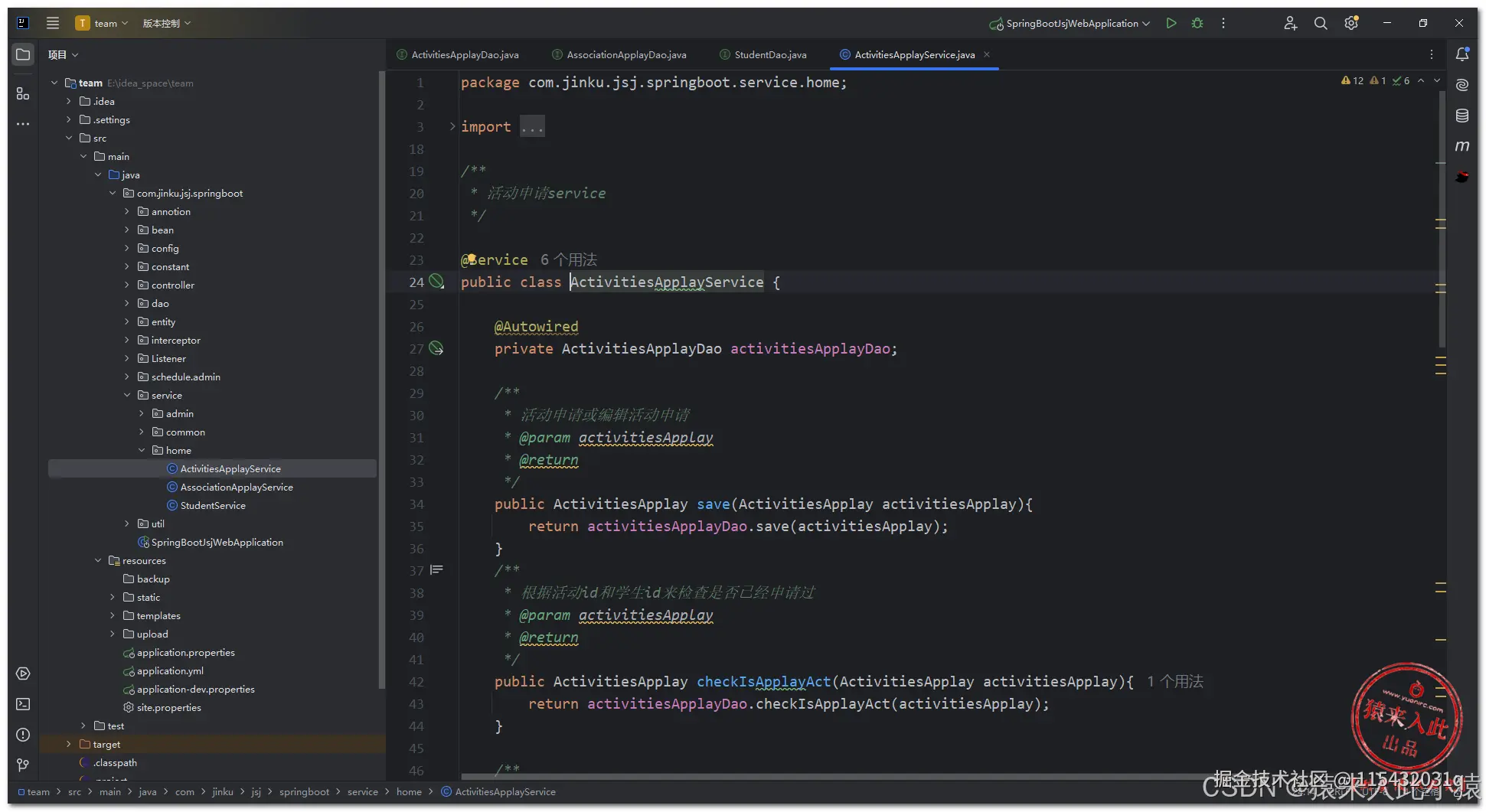Toggle the Structure tool window
Screen dimensions: 1486x812
[x=23, y=93]
